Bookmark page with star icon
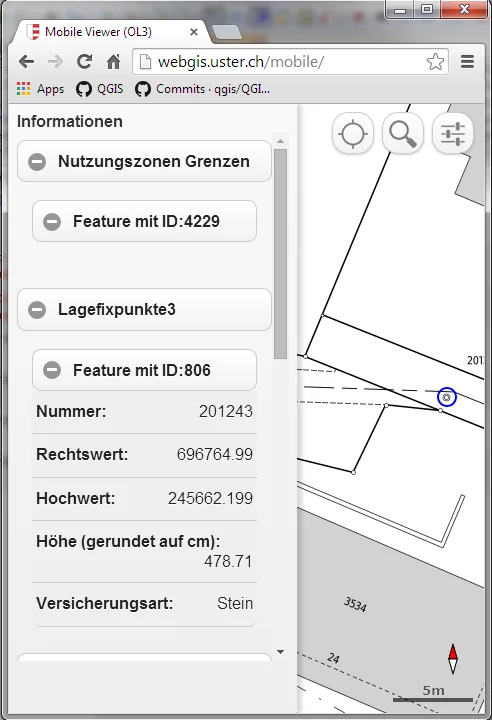Screen dimensions: 492x720 [435, 62]
